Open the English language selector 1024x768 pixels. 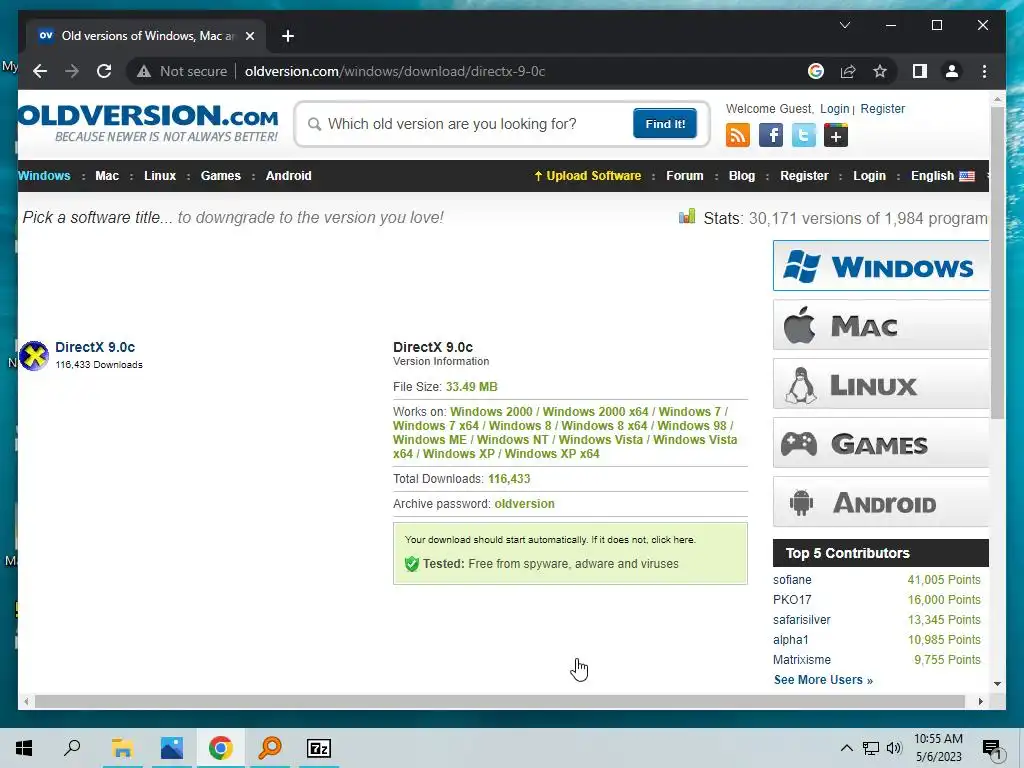coord(942,176)
